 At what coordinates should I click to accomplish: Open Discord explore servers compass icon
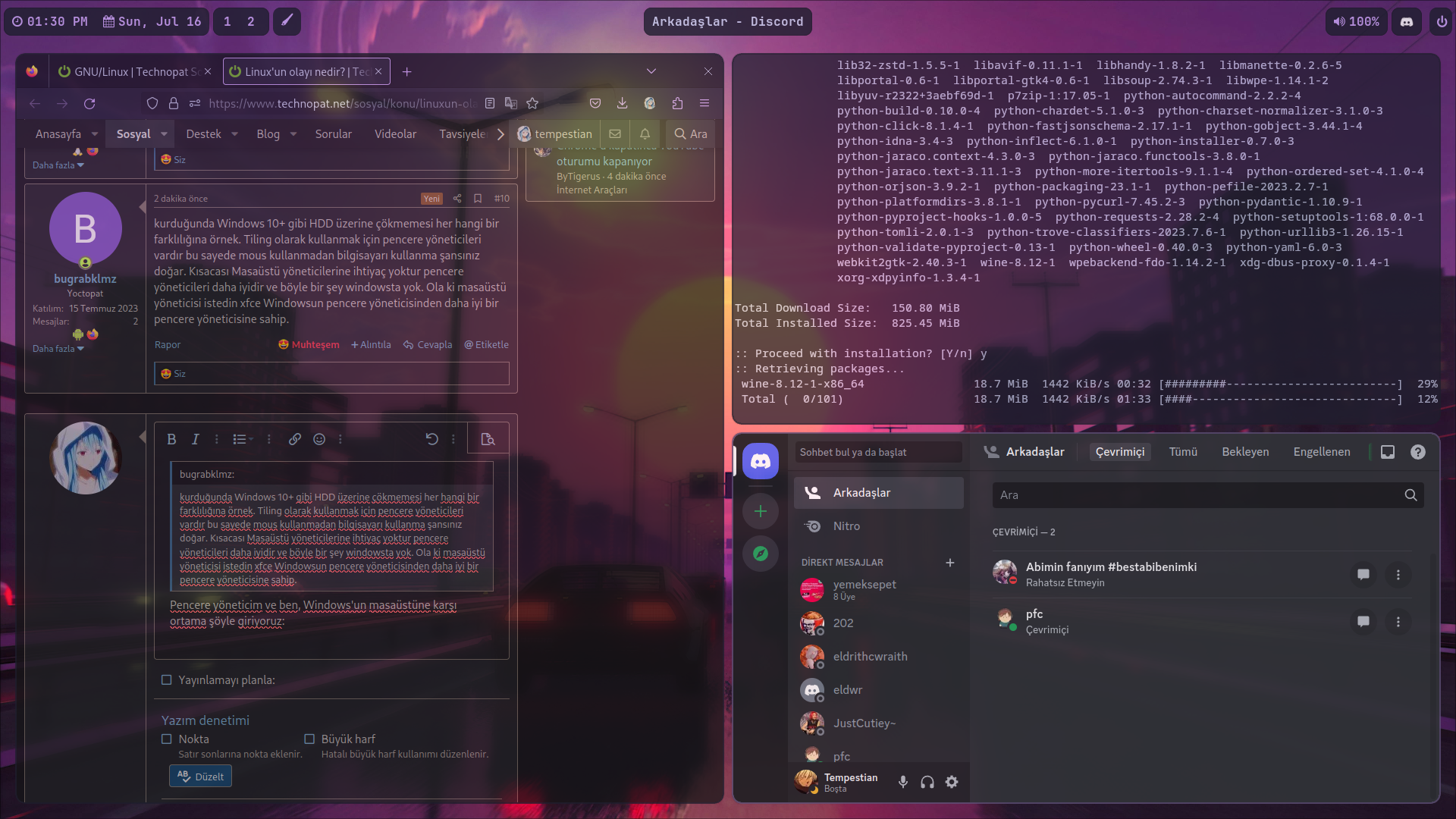[761, 554]
